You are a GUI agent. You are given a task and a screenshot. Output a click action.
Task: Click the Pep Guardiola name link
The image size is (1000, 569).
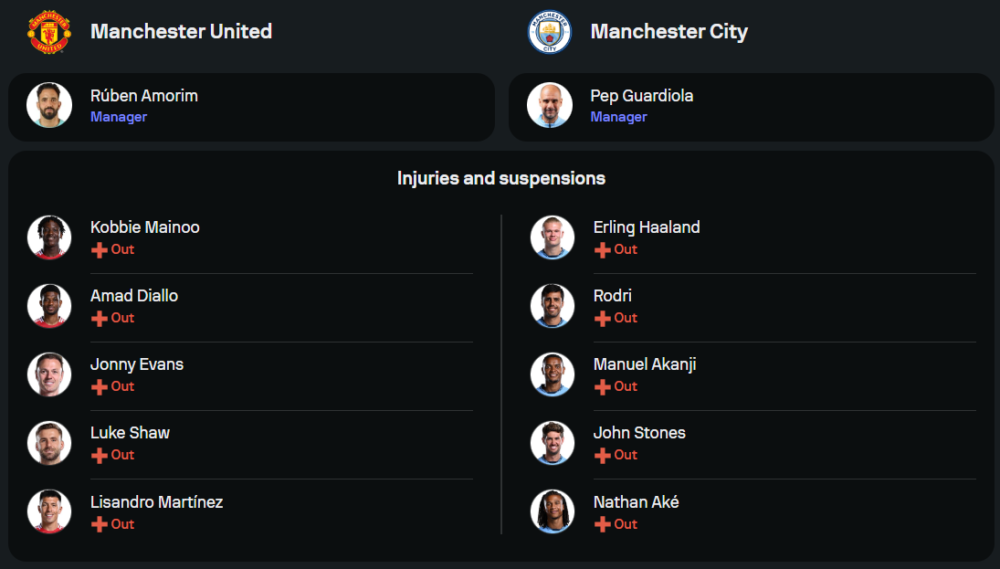click(641, 96)
